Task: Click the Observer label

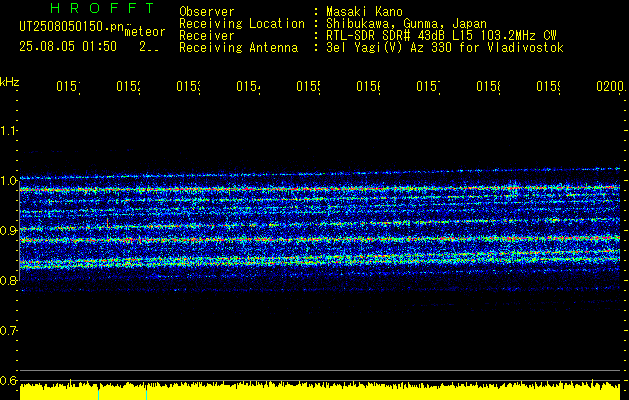Action: pyautogui.click(x=207, y=12)
